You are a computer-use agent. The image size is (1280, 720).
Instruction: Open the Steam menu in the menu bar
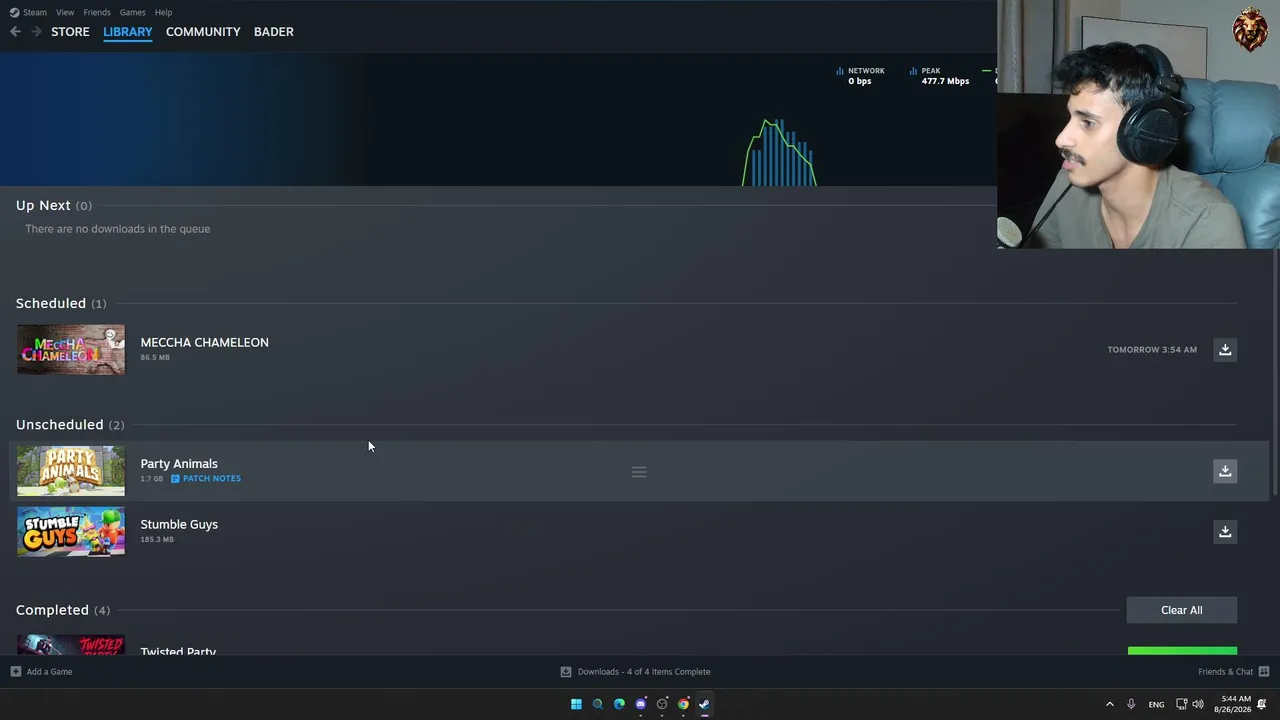(28, 12)
